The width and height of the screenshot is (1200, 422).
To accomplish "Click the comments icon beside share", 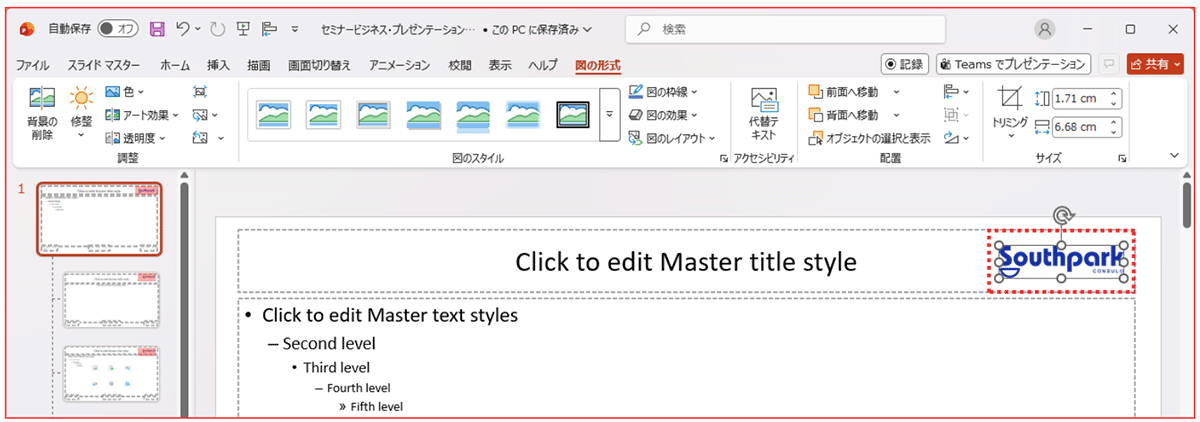I will point(1108,64).
